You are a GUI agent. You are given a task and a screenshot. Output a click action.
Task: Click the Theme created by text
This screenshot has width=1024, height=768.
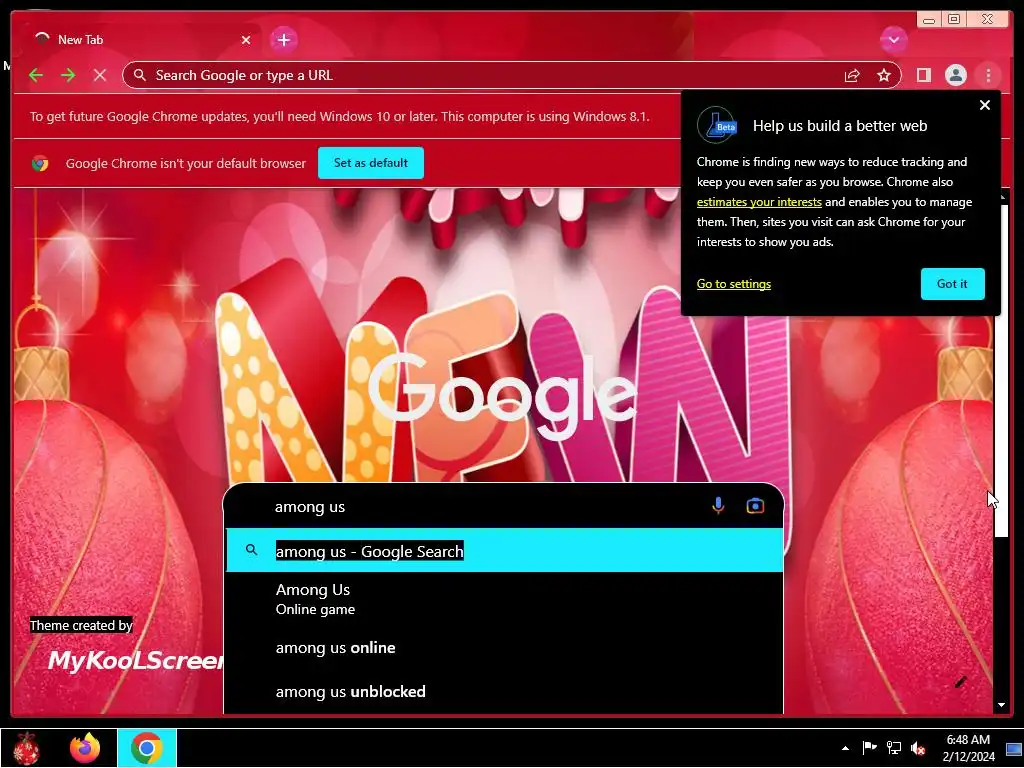pos(81,626)
